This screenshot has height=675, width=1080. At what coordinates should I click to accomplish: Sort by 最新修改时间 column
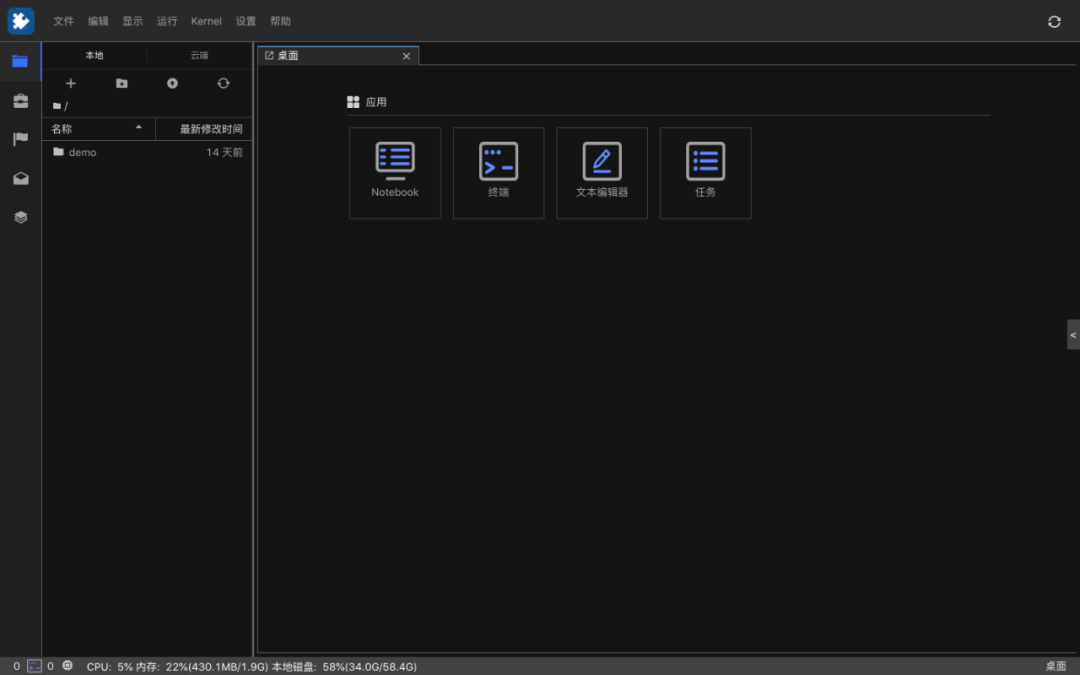tap(211, 129)
